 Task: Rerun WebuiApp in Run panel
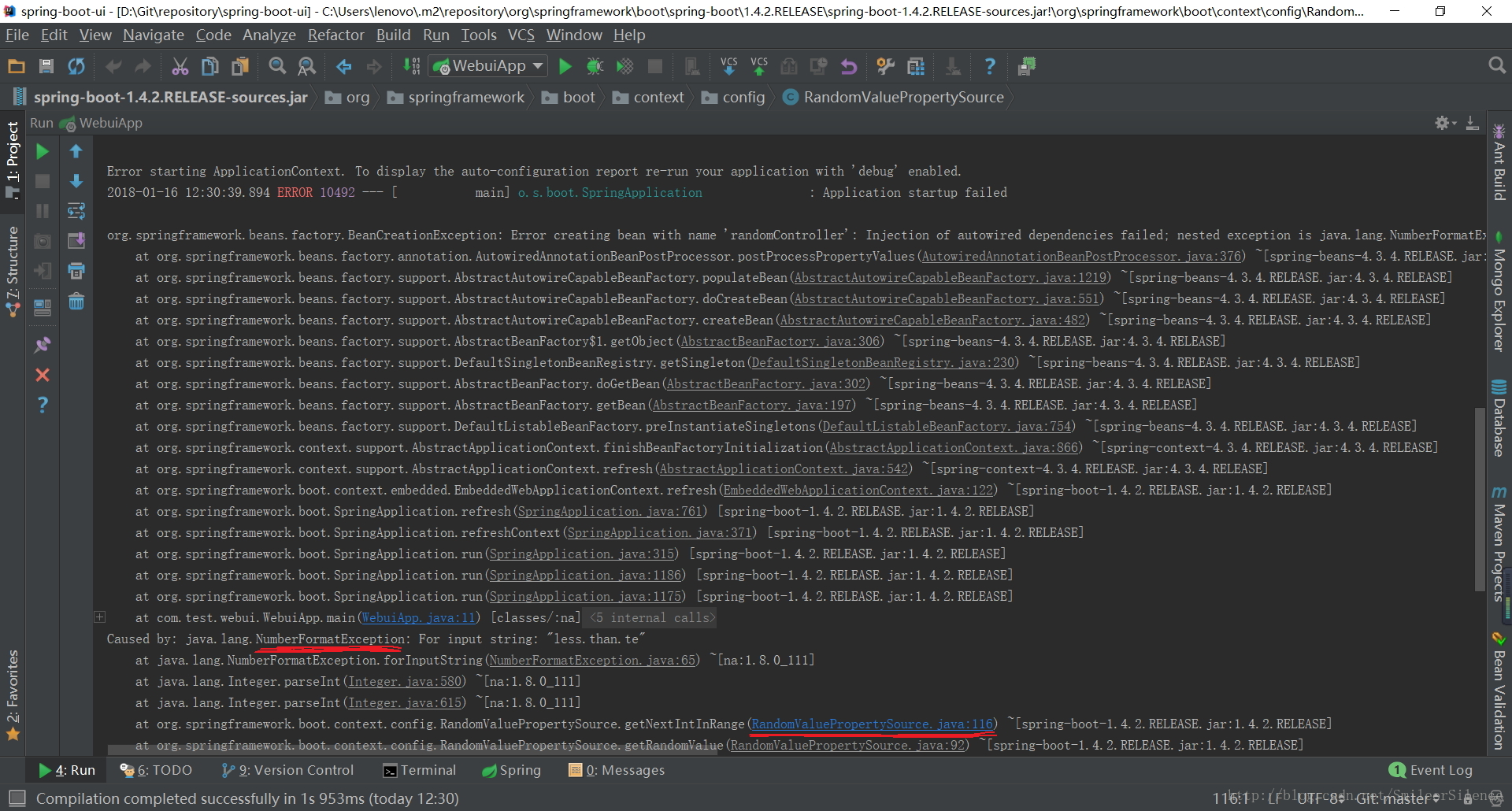coord(43,151)
